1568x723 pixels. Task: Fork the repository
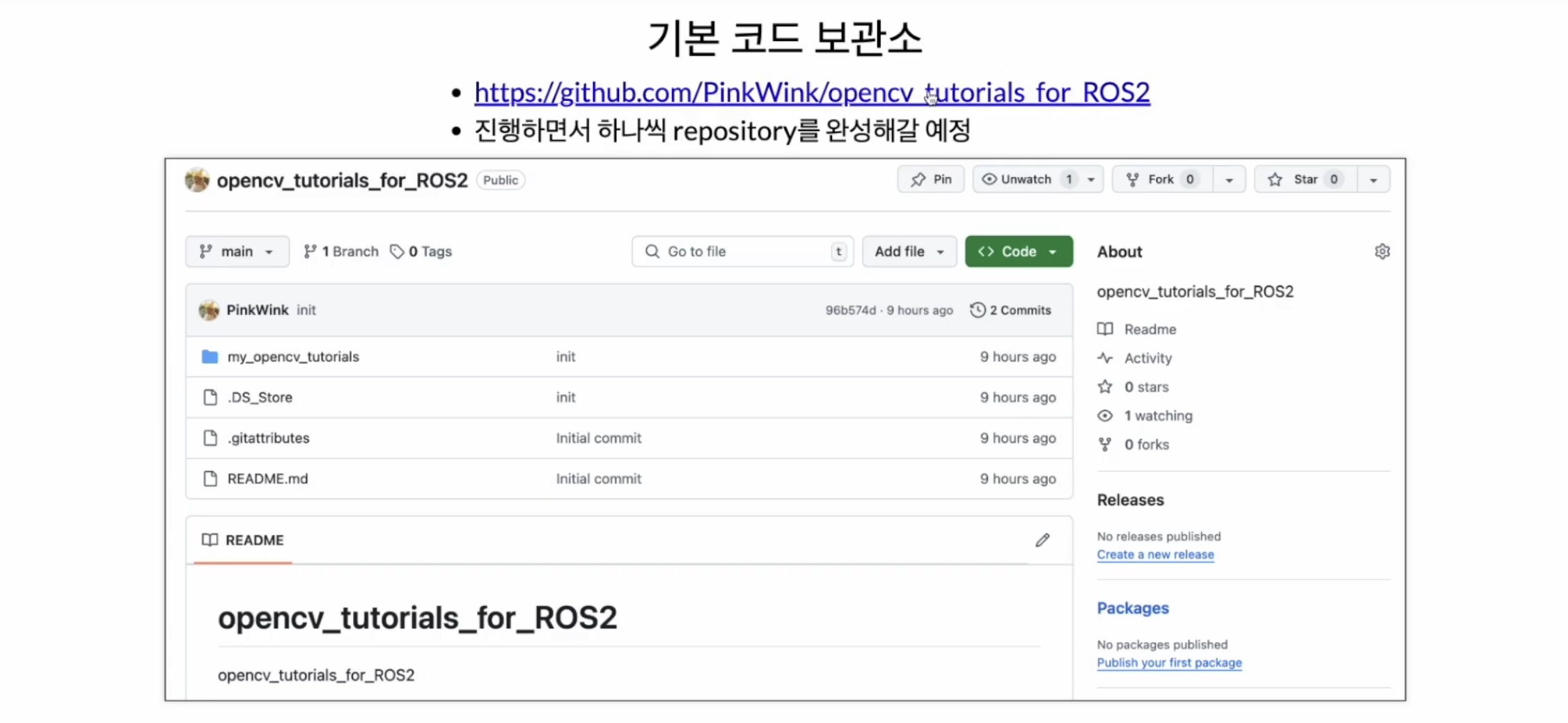[x=1161, y=179]
